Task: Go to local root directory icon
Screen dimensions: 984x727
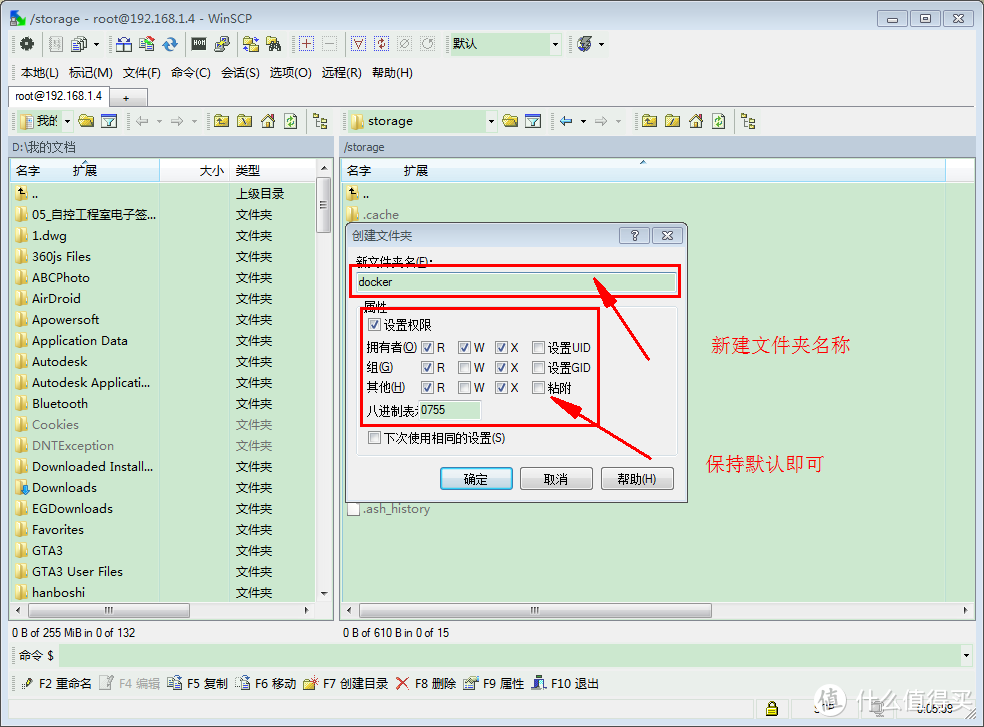Action: (245, 121)
